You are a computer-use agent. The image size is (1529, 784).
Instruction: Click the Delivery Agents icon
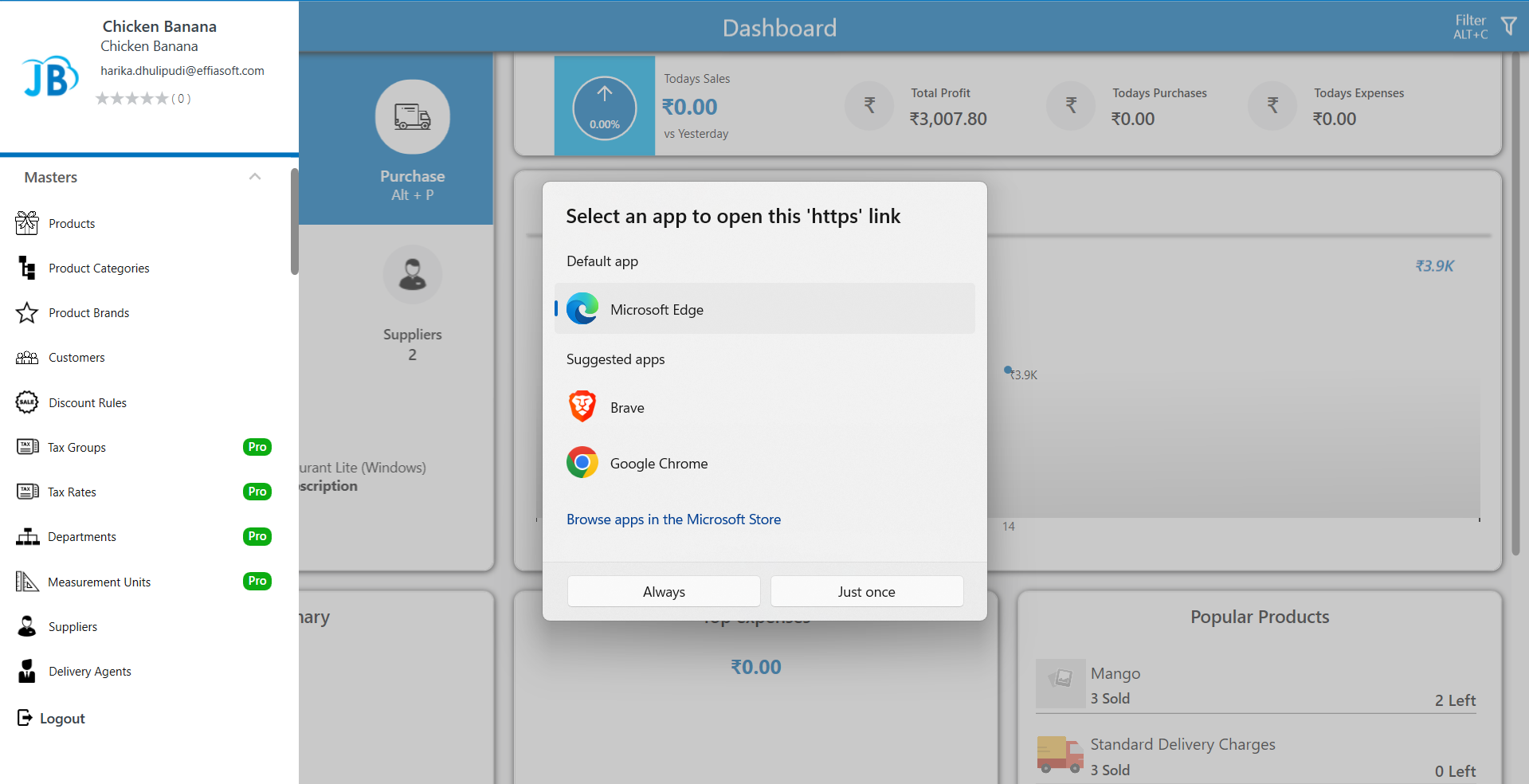tap(27, 672)
